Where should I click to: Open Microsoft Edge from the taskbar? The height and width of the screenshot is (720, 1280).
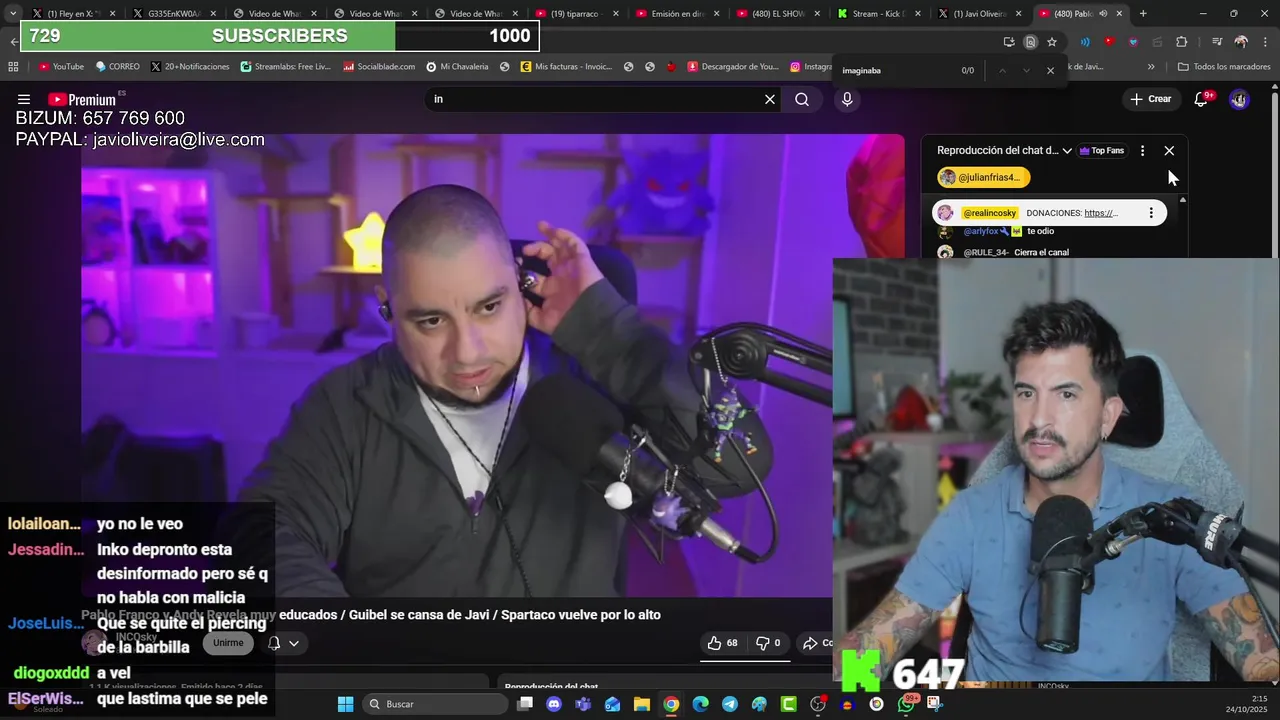(x=701, y=704)
